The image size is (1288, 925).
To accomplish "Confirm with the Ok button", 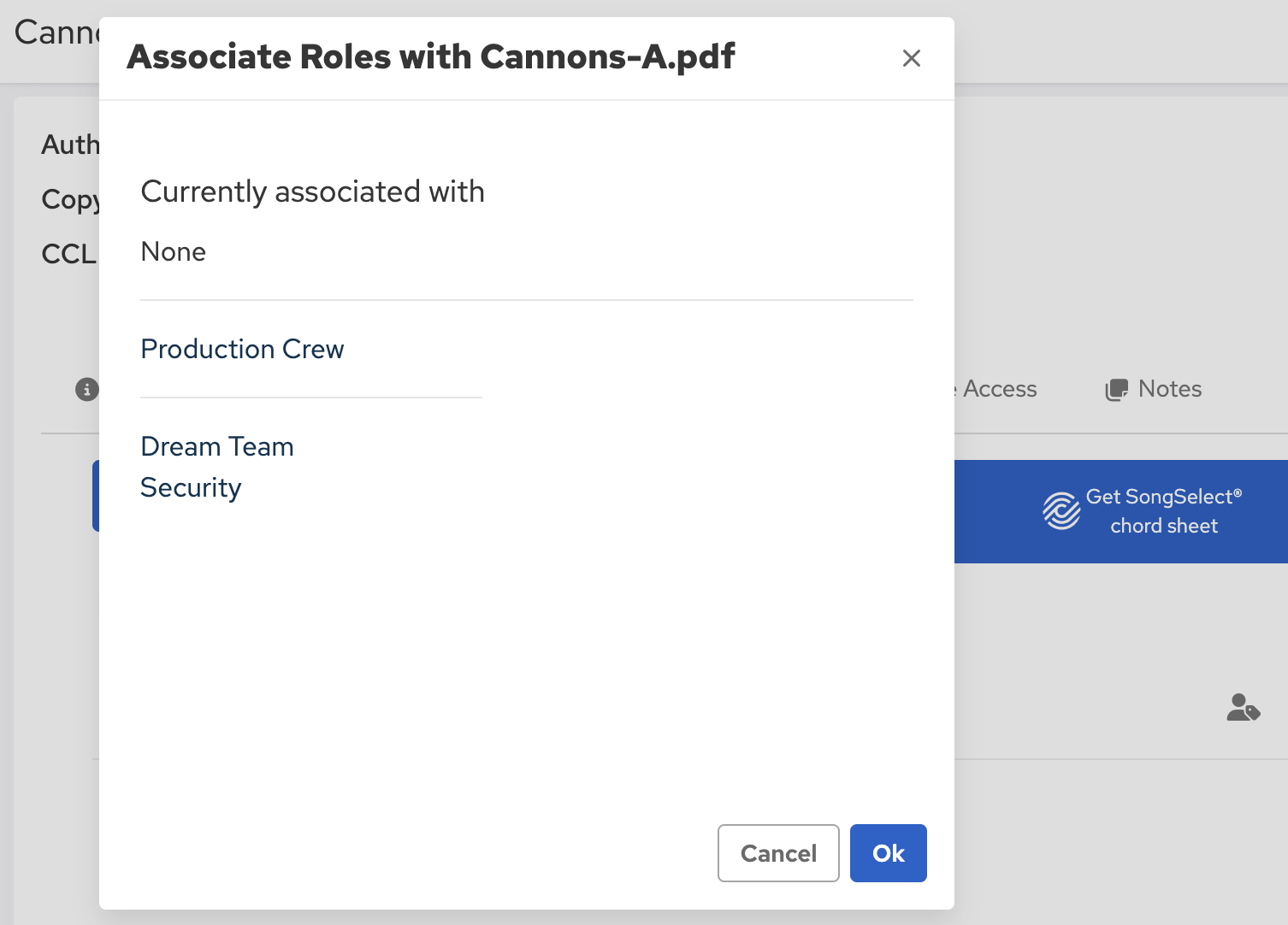I will 888,853.
